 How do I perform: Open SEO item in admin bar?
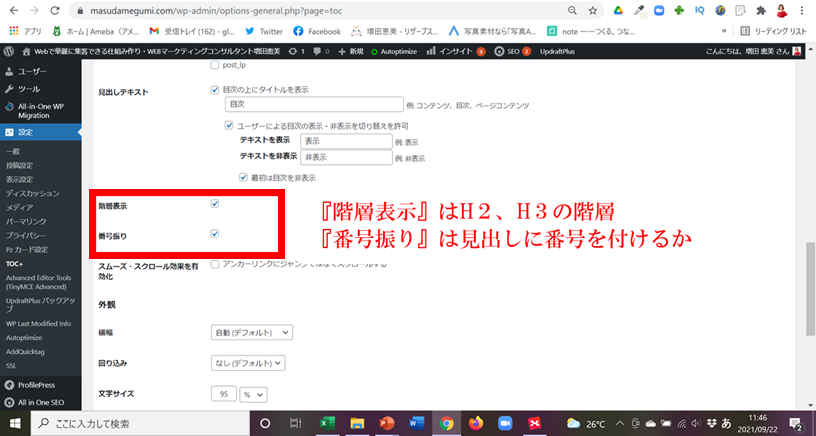coord(512,51)
